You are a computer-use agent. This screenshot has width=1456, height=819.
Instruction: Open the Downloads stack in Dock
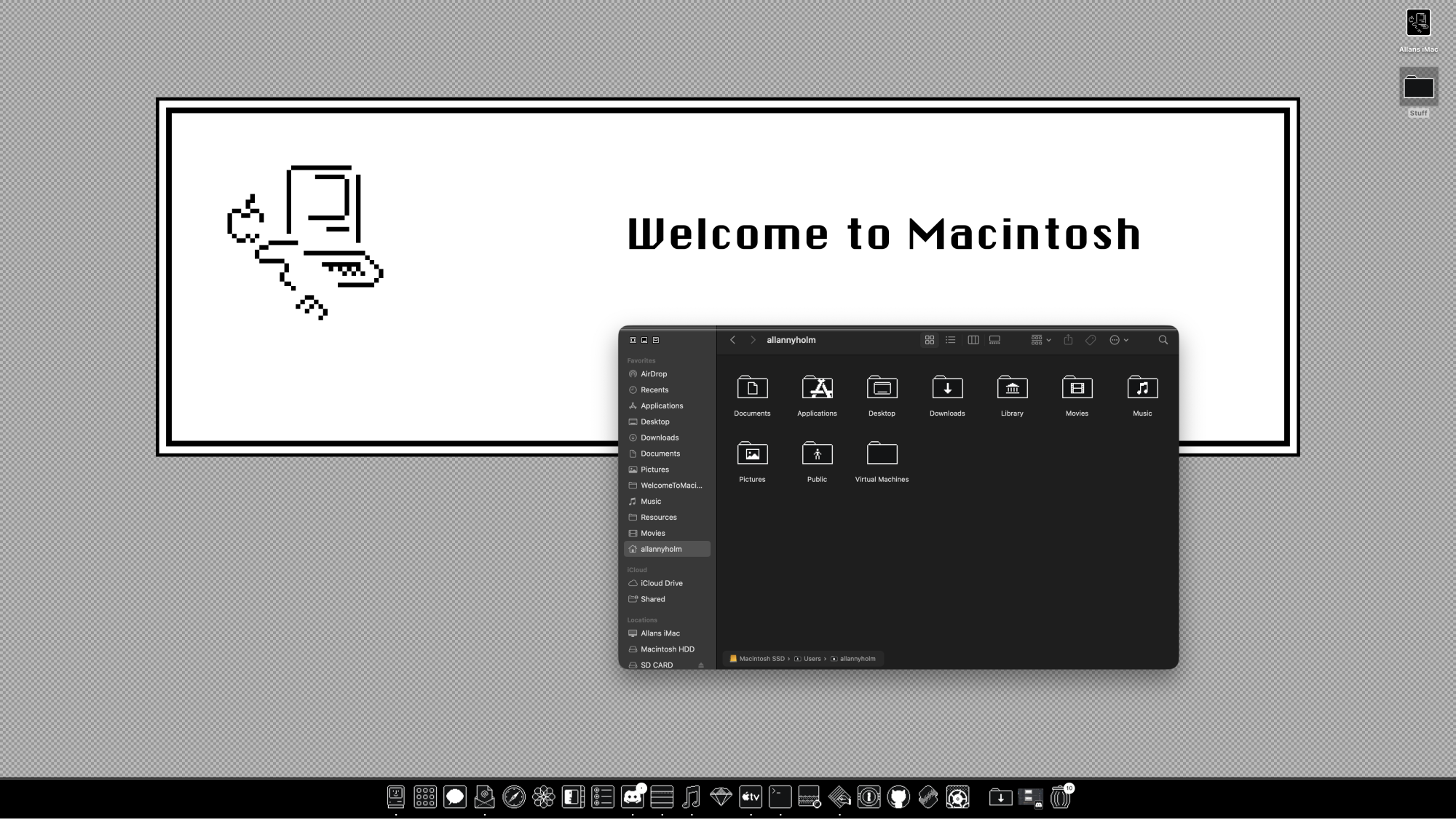tap(1001, 797)
